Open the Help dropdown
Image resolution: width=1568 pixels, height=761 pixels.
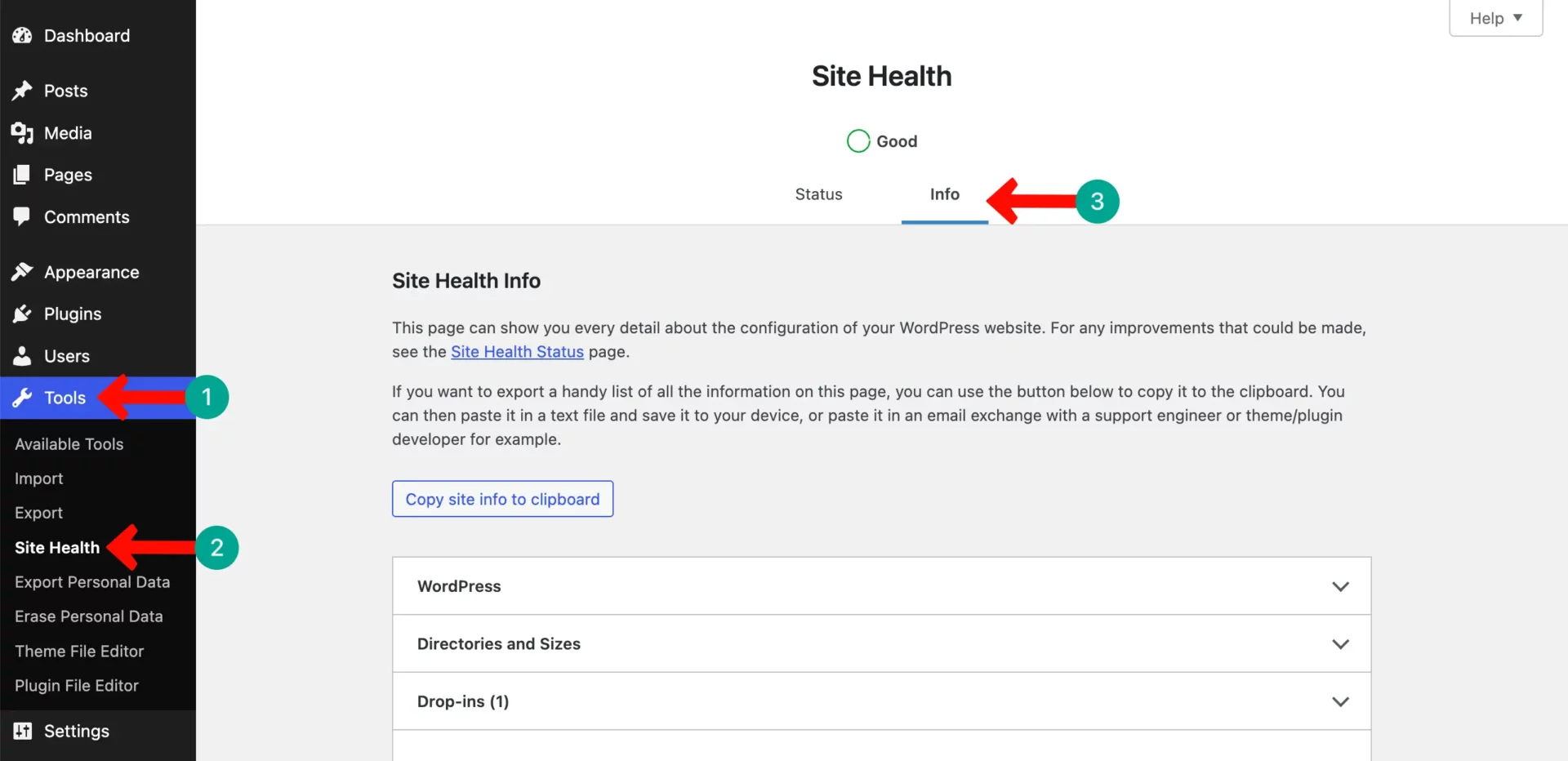coord(1494,18)
